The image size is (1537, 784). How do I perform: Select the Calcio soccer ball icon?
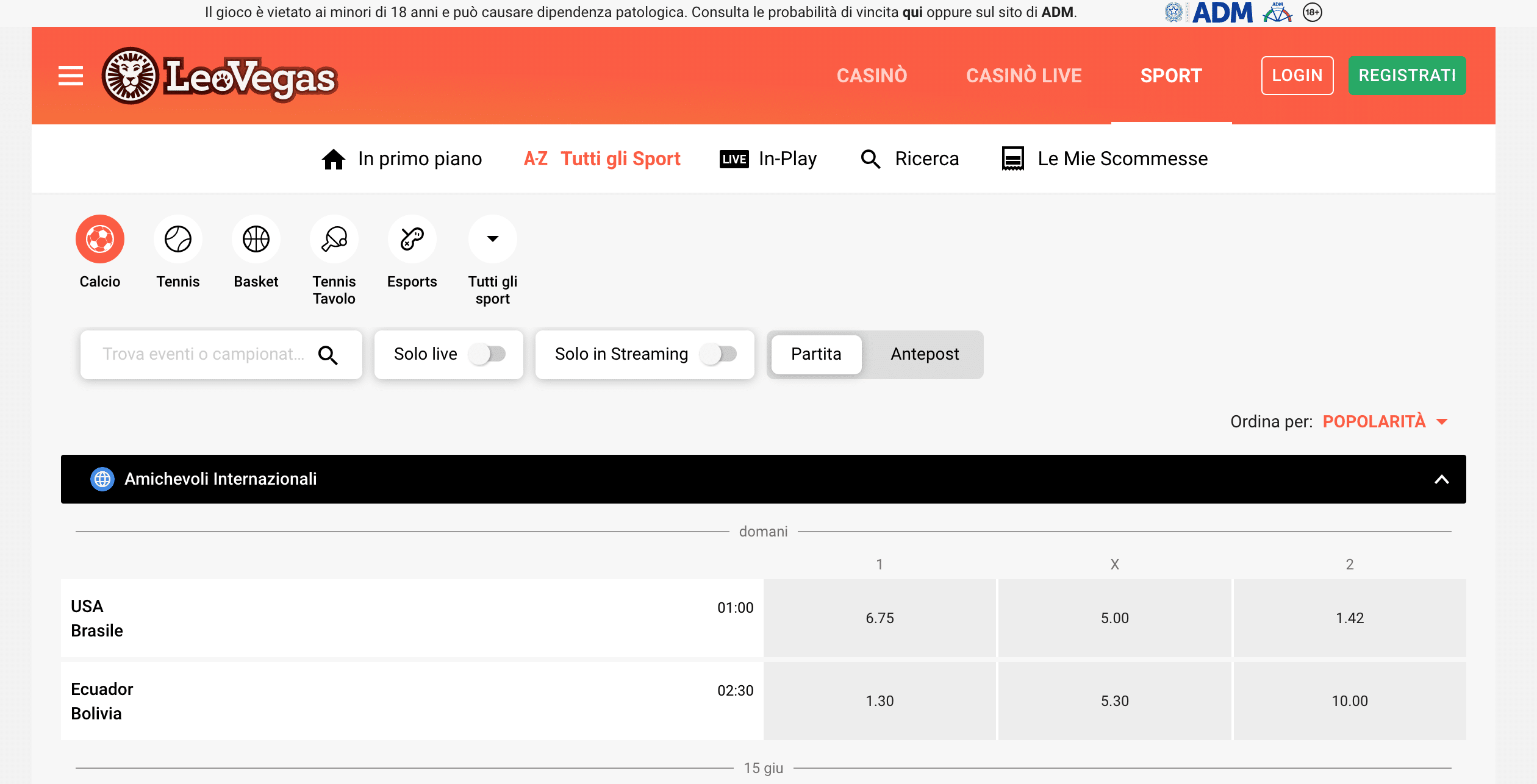pyautogui.click(x=100, y=239)
